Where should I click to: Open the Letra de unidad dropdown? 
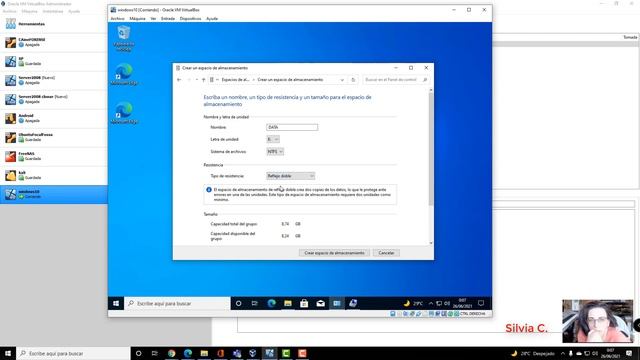click(273, 139)
